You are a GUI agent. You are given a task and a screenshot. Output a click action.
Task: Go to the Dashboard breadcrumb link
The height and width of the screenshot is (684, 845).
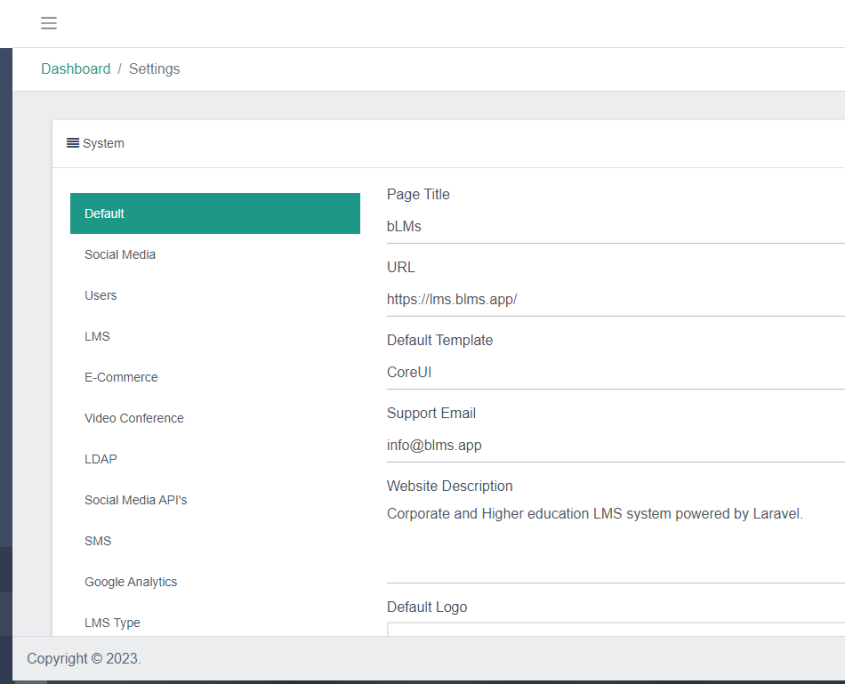pyautogui.click(x=75, y=69)
